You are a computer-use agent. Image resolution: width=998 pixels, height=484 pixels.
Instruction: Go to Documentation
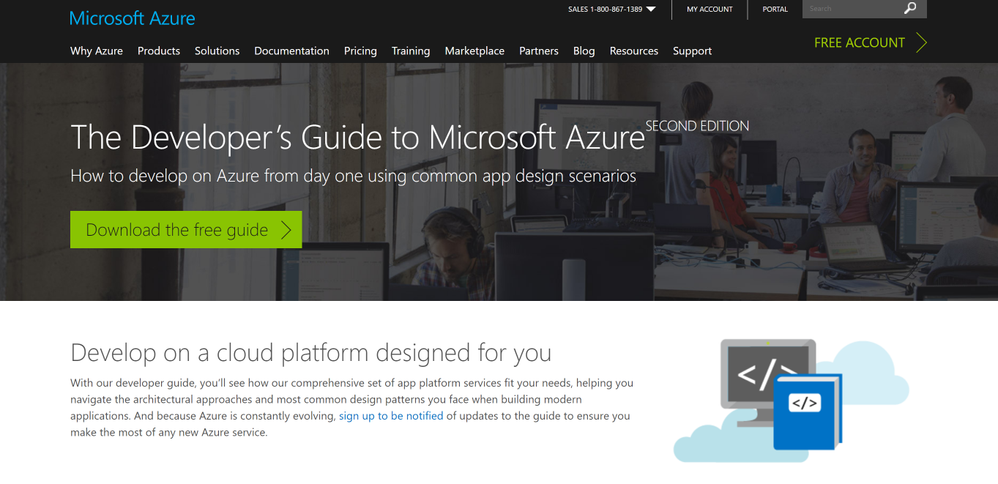click(x=292, y=51)
